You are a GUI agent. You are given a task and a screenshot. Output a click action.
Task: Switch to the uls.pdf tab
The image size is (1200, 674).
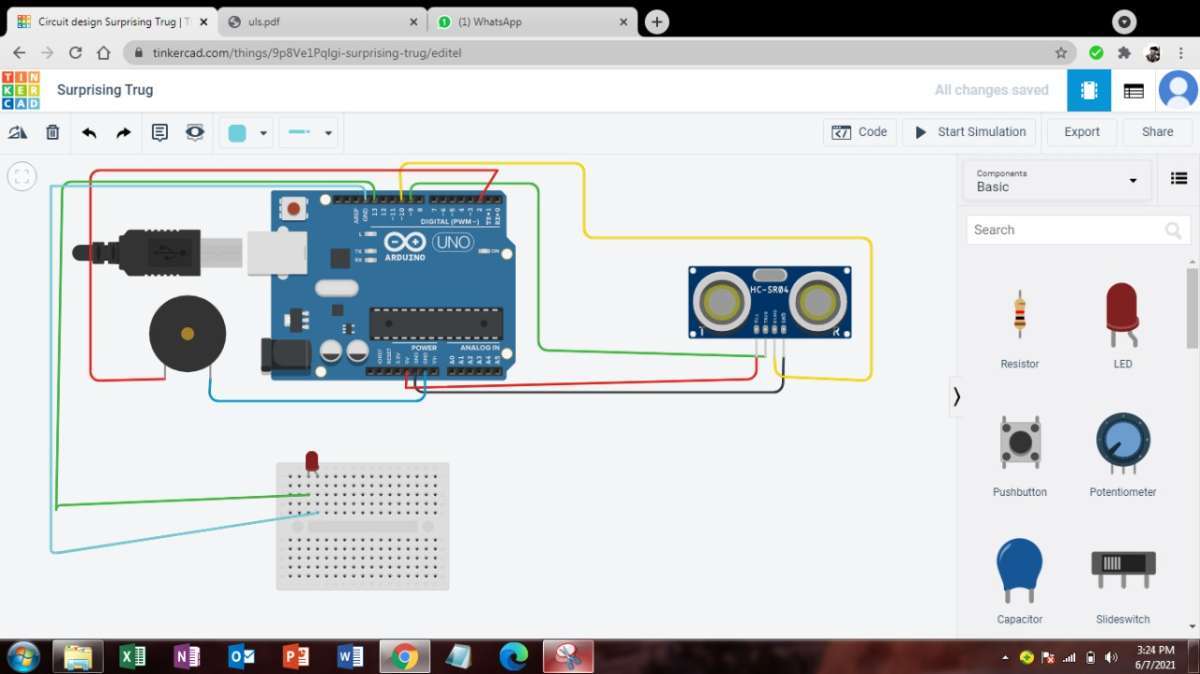click(x=320, y=22)
